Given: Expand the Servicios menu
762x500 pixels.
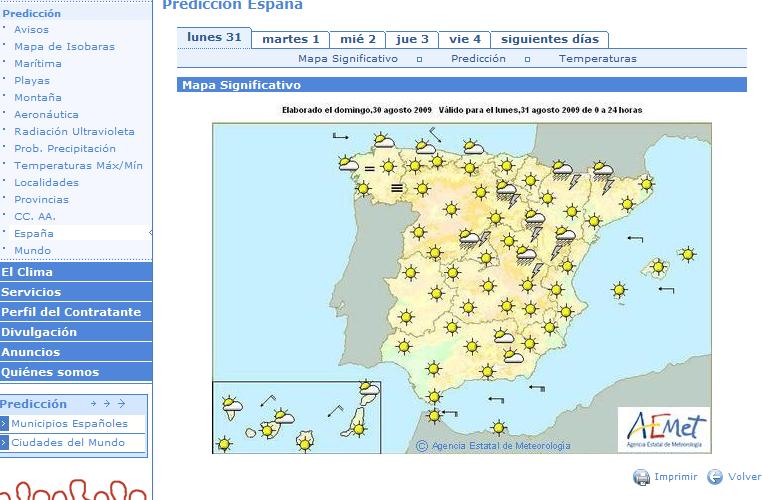Looking at the screenshot, I should 76,292.
